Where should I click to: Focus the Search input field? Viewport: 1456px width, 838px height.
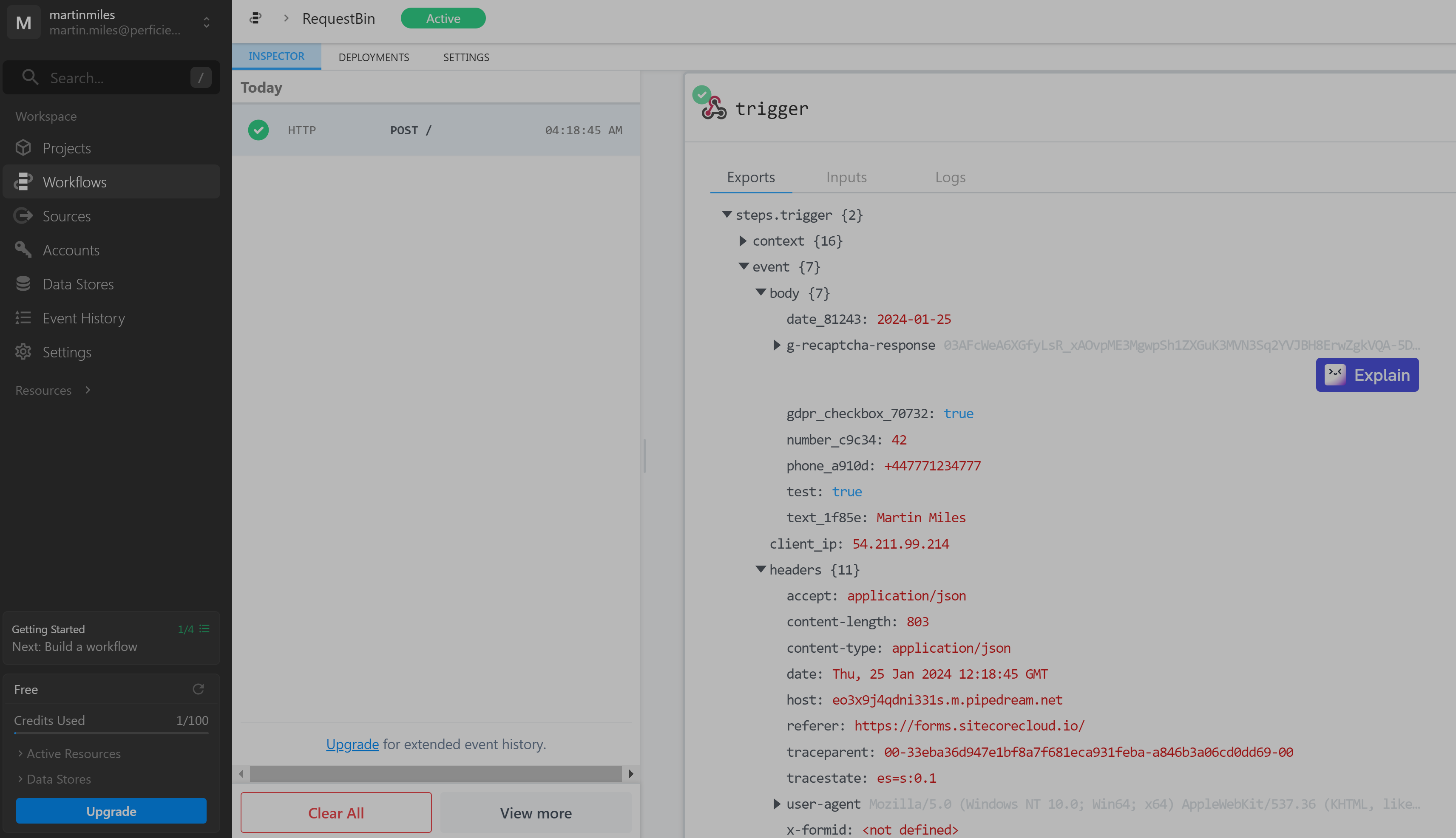pos(111,77)
